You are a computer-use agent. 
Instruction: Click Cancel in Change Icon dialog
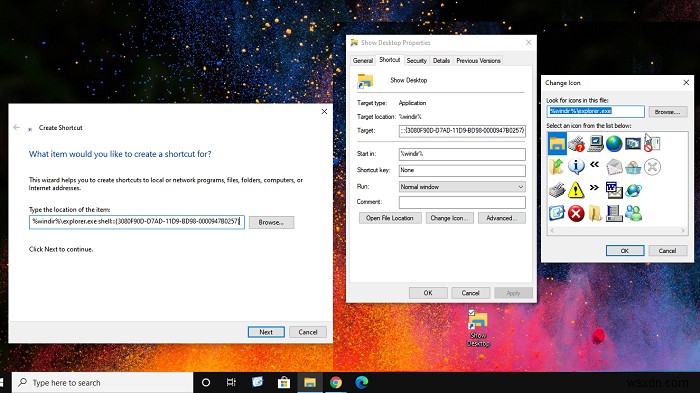pos(667,251)
